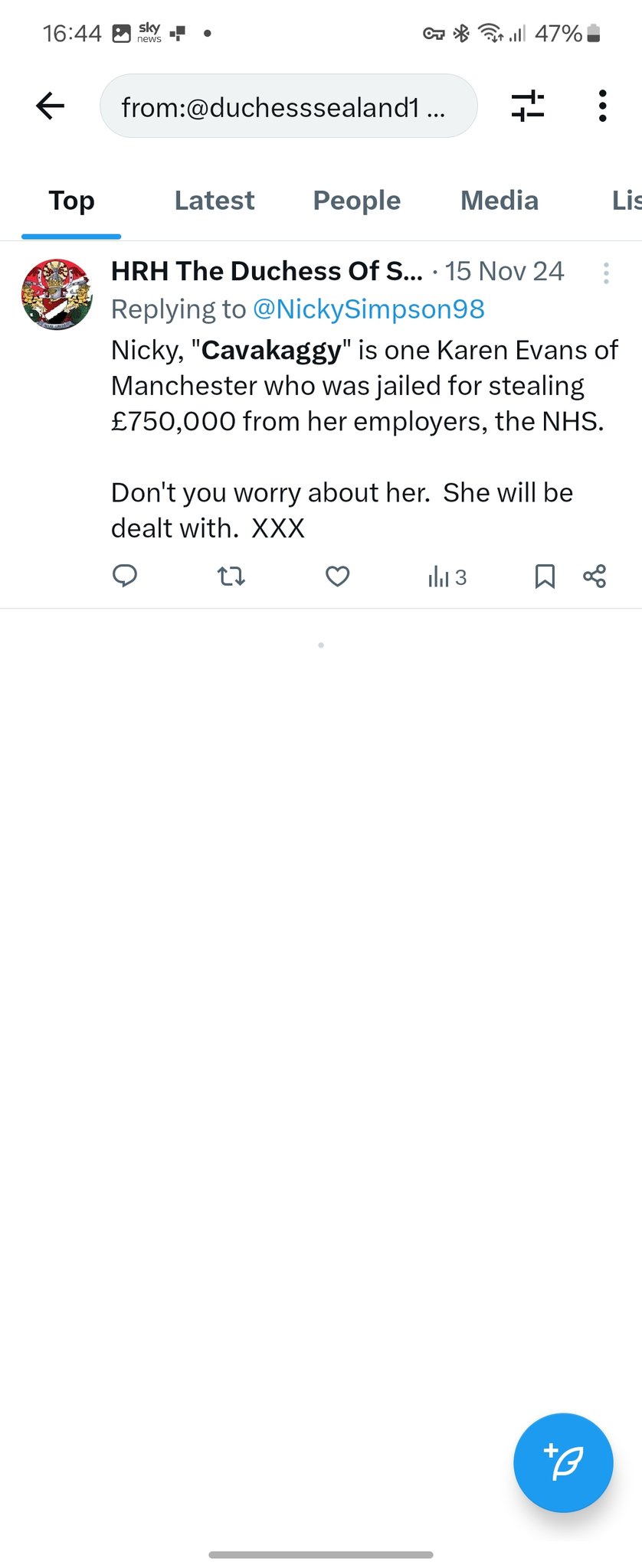Open the search filters icon
The height and width of the screenshot is (1568, 642).
(x=528, y=106)
